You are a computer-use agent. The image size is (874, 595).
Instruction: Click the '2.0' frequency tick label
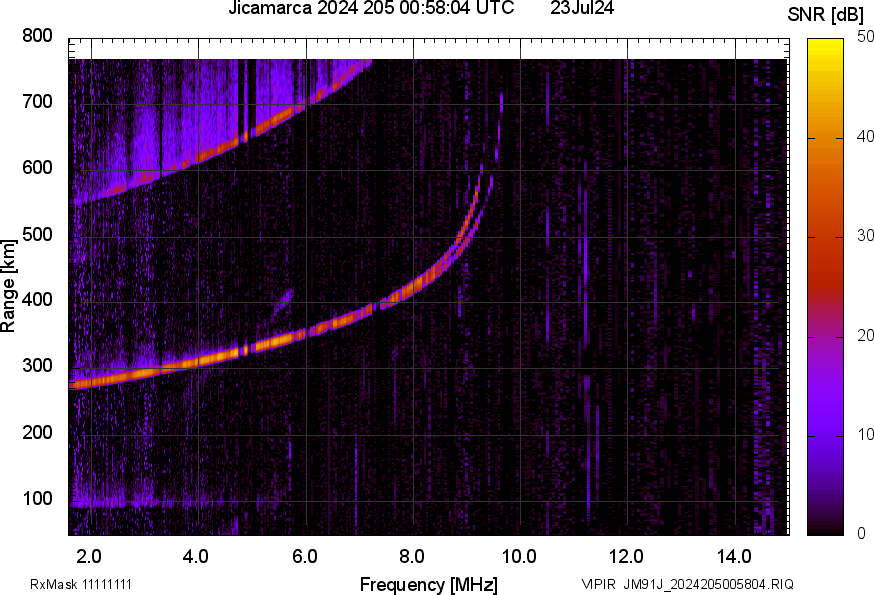point(89,557)
